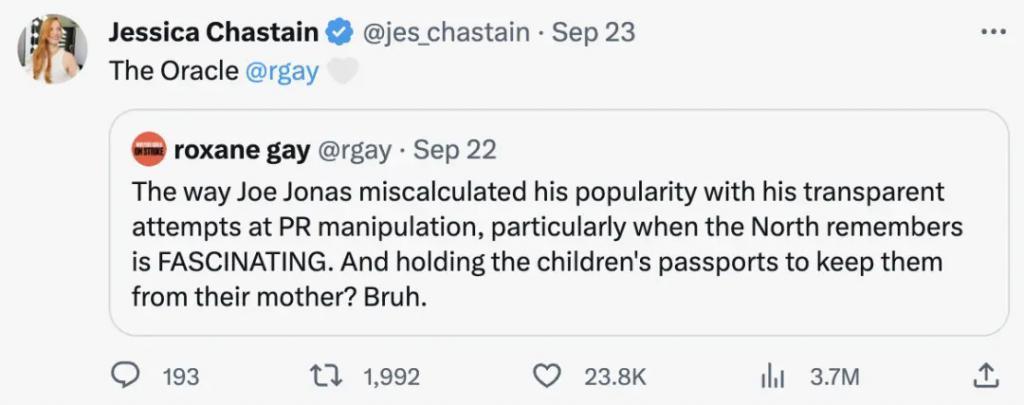Click the 1,992 retweets count
The width and height of the screenshot is (1024, 405).
(392, 377)
